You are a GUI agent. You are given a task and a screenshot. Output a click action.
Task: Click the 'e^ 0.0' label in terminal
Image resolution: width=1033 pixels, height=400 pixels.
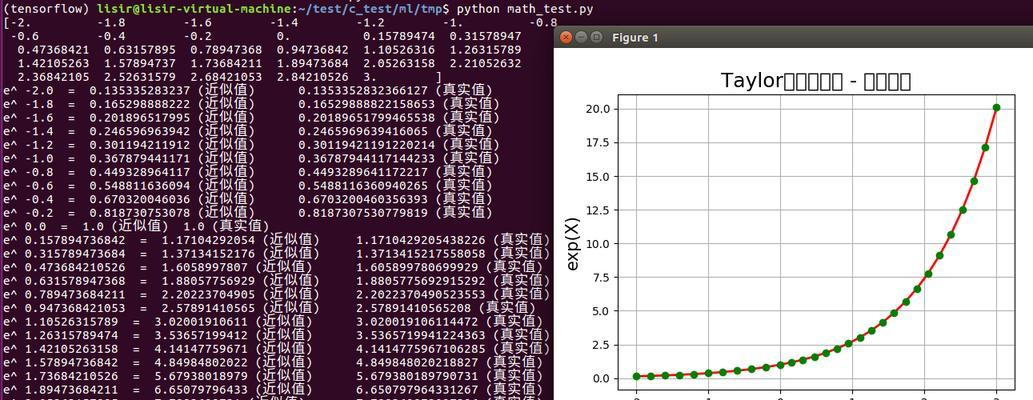(24, 227)
